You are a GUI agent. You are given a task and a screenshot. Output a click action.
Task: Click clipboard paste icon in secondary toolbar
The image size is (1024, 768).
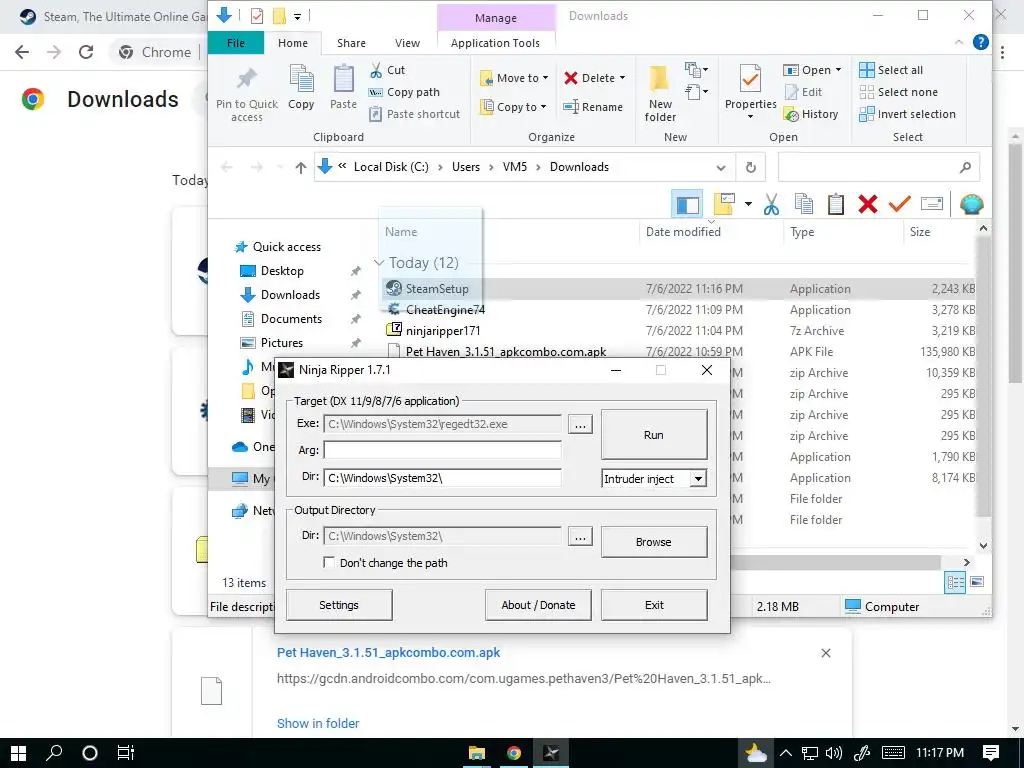pyautogui.click(x=836, y=204)
